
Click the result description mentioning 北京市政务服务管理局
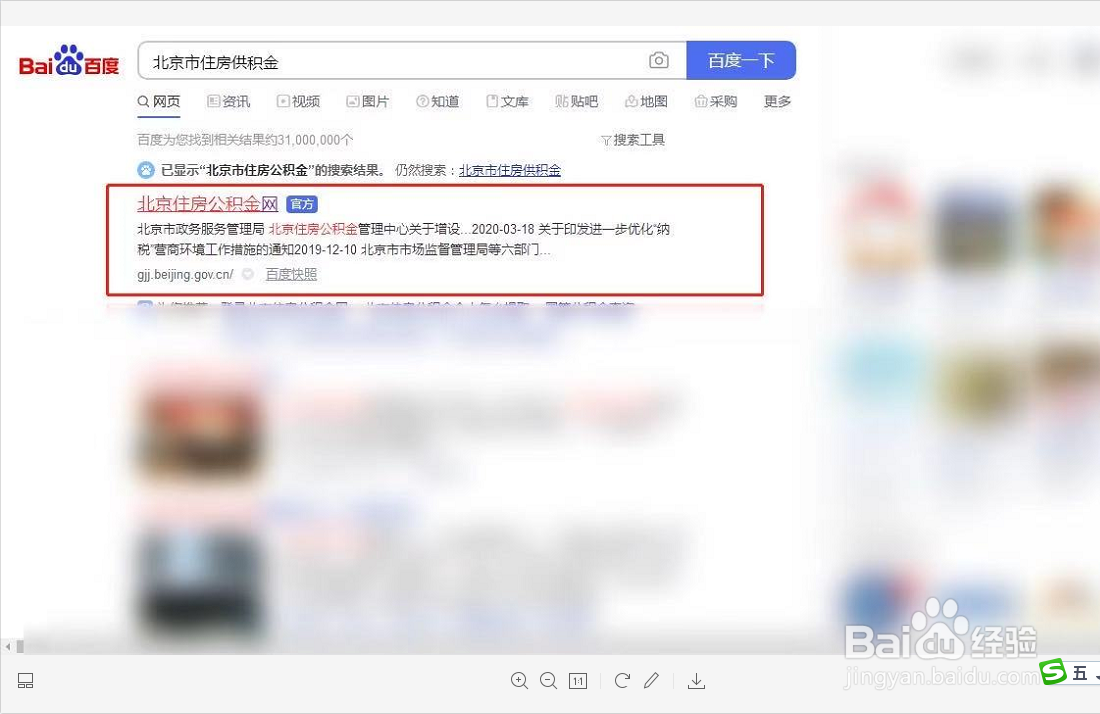(403, 239)
